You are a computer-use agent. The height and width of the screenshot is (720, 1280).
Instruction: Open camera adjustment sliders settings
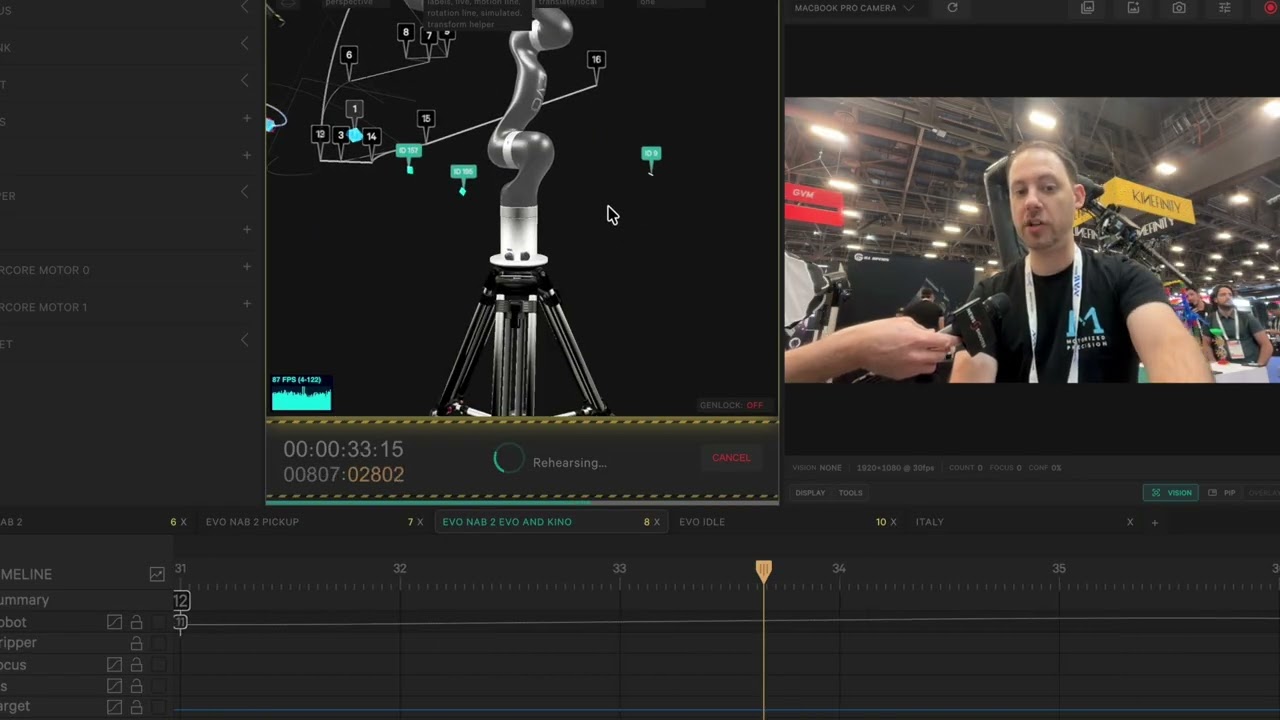click(x=1224, y=8)
